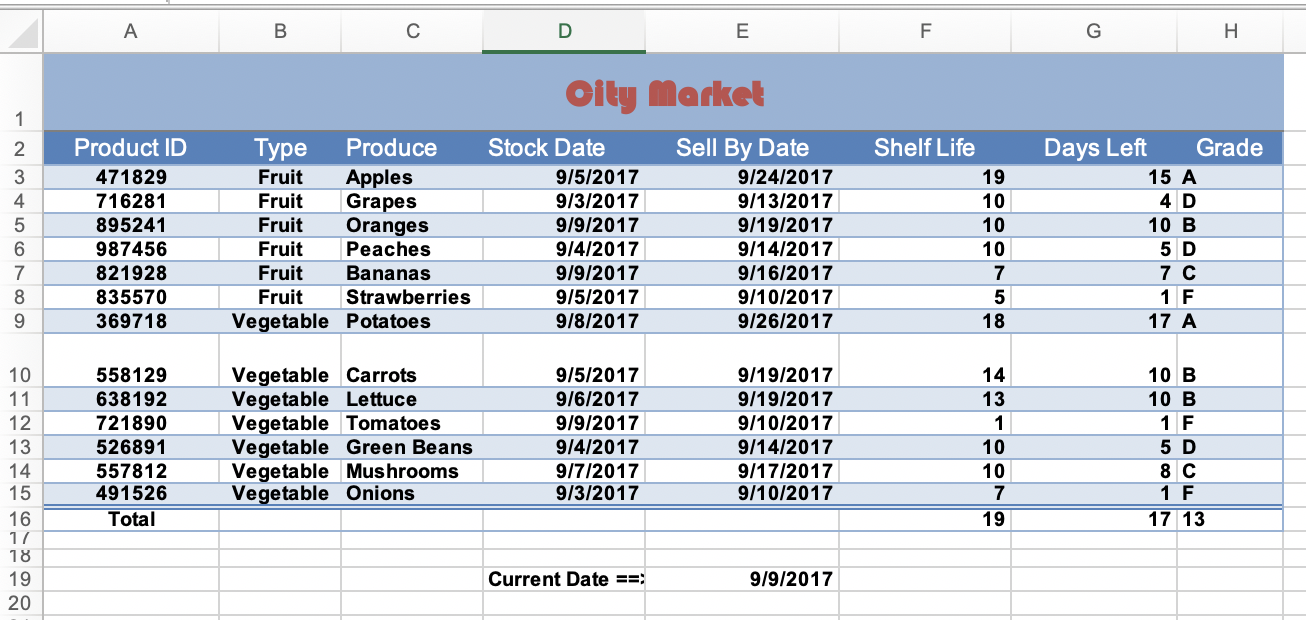Image resolution: width=1306 pixels, height=620 pixels.
Task: Click the Select All triangle corner icon
Action: [20, 31]
